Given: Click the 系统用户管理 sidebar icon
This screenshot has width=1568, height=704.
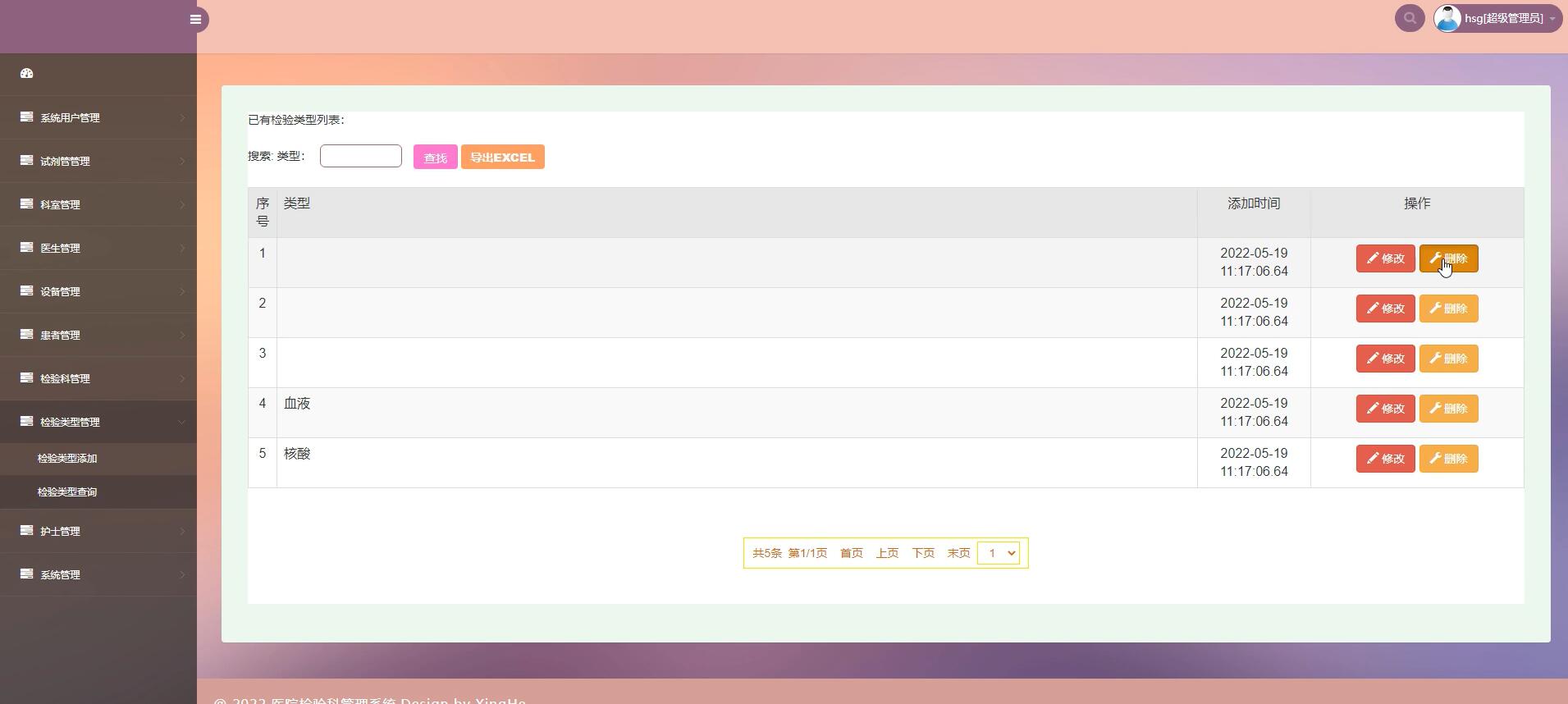Looking at the screenshot, I should click(x=26, y=117).
